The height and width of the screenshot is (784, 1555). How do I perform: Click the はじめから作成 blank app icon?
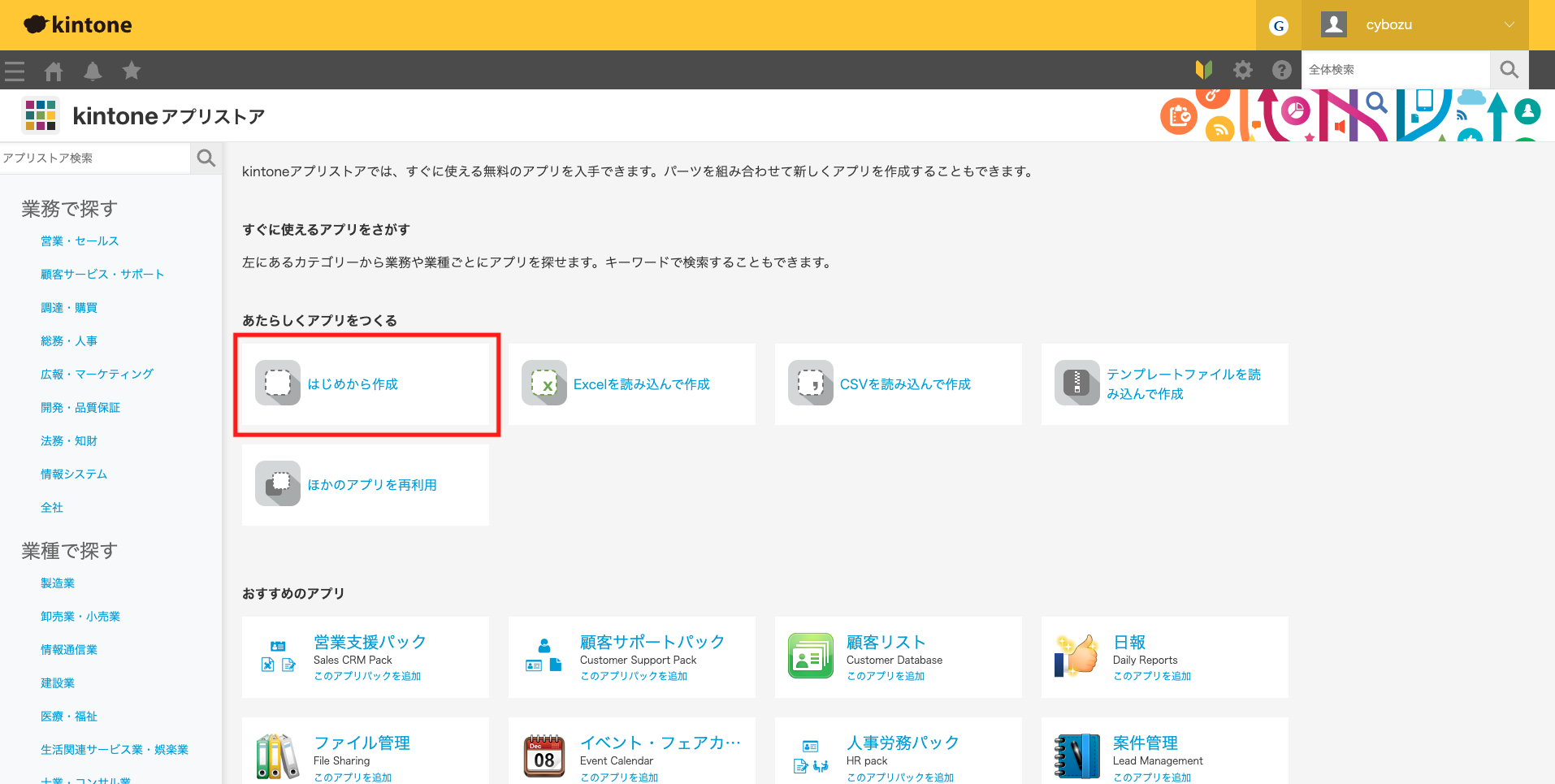pyautogui.click(x=278, y=383)
